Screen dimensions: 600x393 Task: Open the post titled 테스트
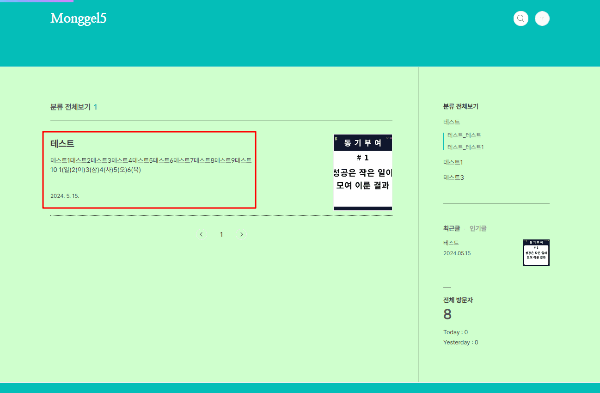coord(62,144)
